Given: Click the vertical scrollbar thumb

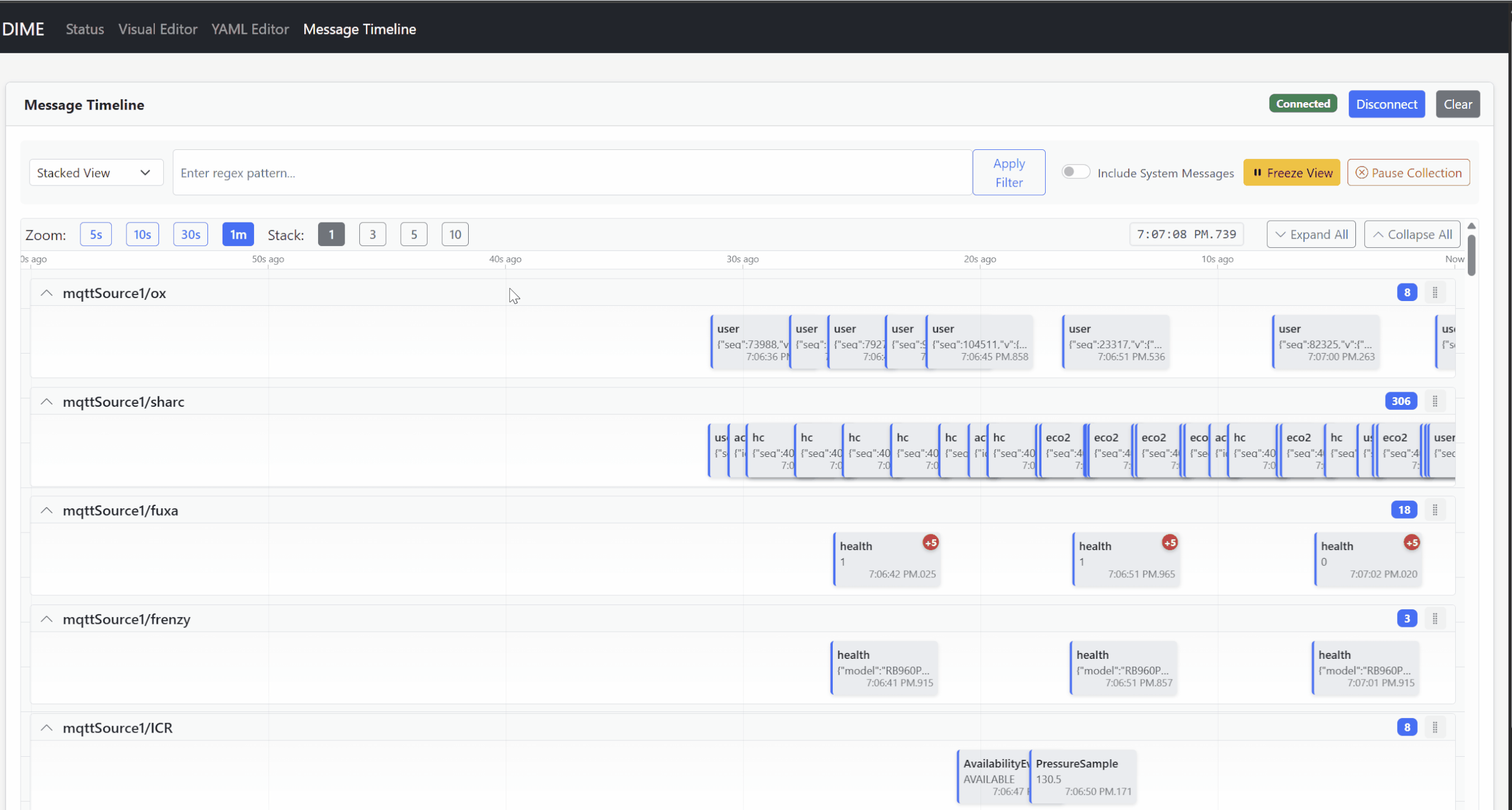Looking at the screenshot, I should pos(1471,255).
